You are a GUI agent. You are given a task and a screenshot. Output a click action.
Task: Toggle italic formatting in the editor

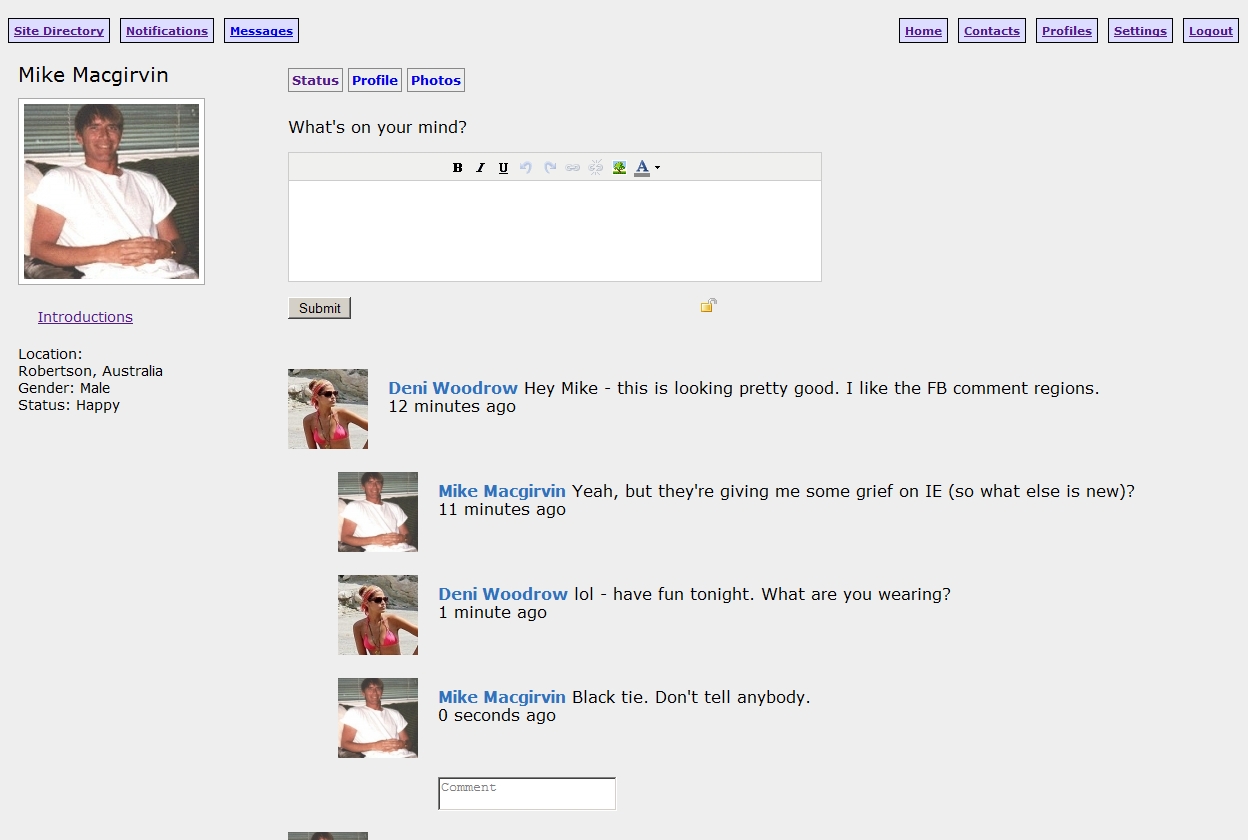pos(480,168)
